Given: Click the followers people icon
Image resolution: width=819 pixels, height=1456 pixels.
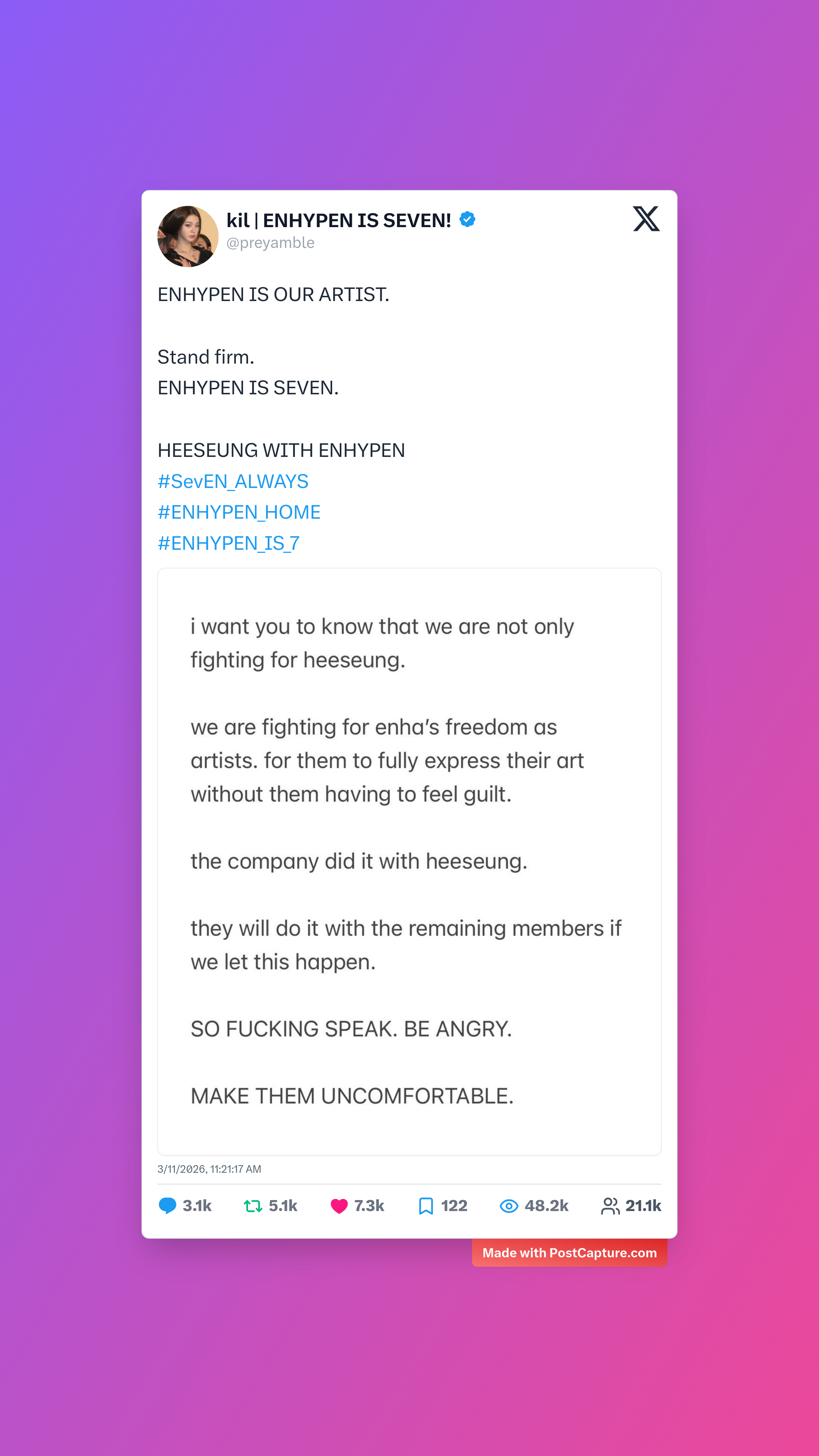Looking at the screenshot, I should 610,1206.
